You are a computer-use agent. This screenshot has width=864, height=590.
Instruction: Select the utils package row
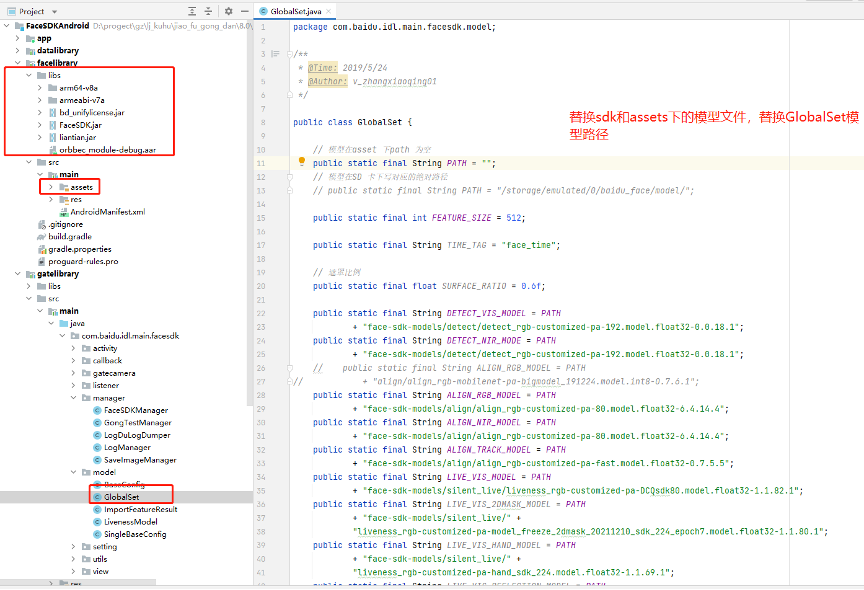point(100,559)
